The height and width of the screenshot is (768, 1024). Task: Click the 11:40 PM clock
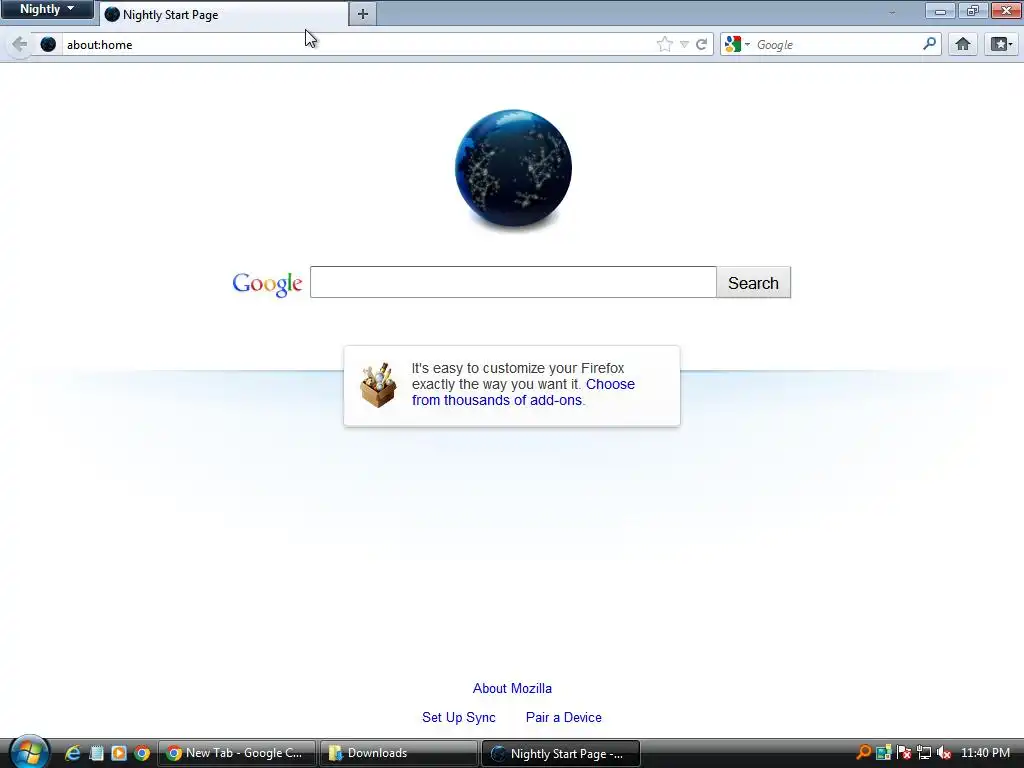click(985, 753)
